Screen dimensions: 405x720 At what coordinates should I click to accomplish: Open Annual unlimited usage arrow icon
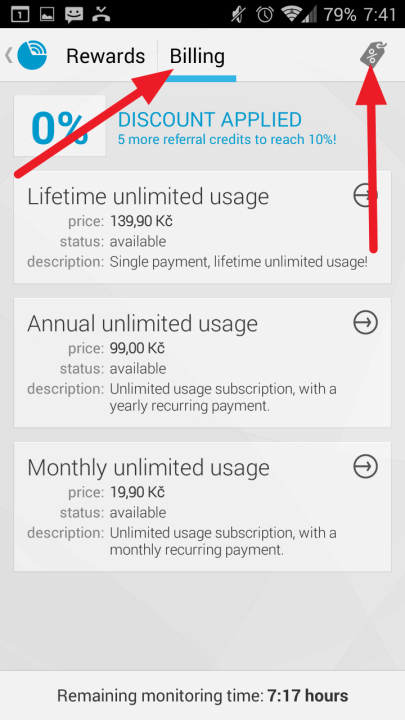pos(366,322)
